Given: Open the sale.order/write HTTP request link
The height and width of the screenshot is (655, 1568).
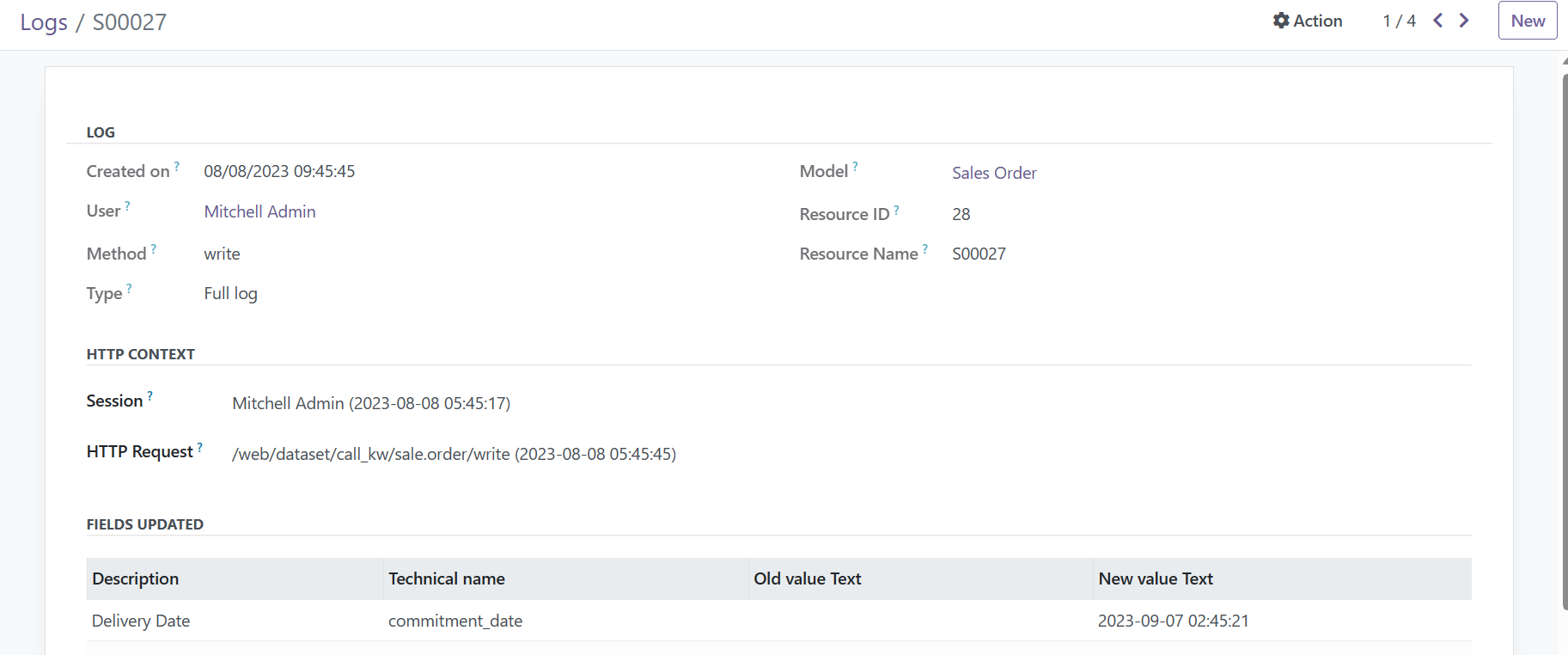Looking at the screenshot, I should pyautogui.click(x=454, y=454).
